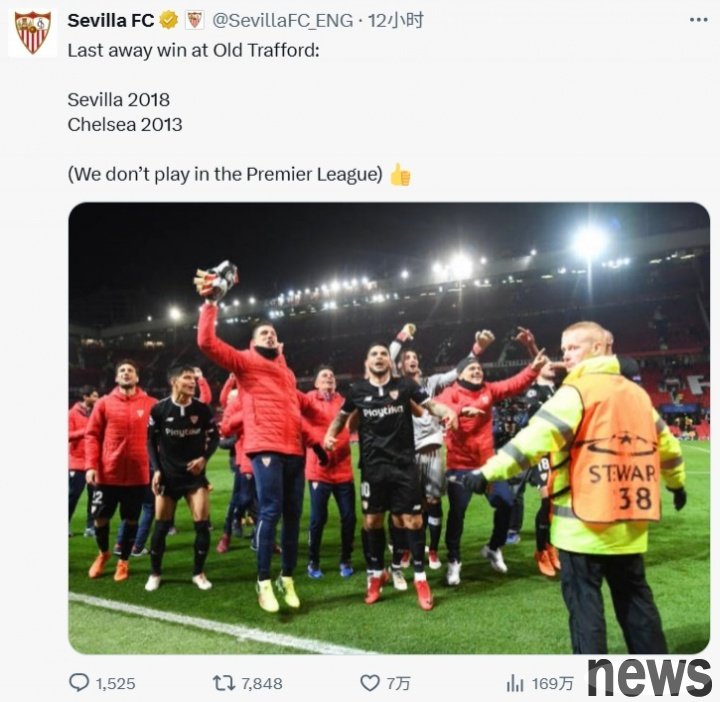Like the tweet with heart icon
Image resolution: width=720 pixels, height=702 pixels.
tap(370, 683)
